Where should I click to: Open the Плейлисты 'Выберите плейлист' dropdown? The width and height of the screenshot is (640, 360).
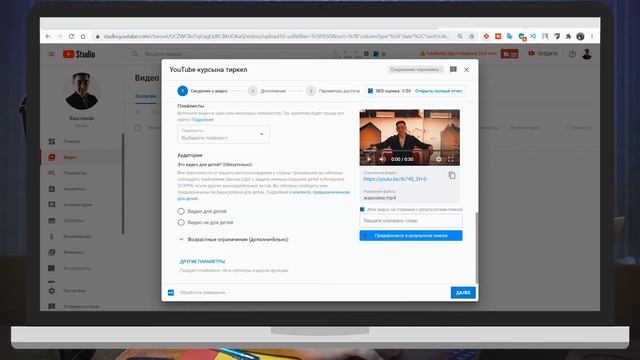pos(223,134)
